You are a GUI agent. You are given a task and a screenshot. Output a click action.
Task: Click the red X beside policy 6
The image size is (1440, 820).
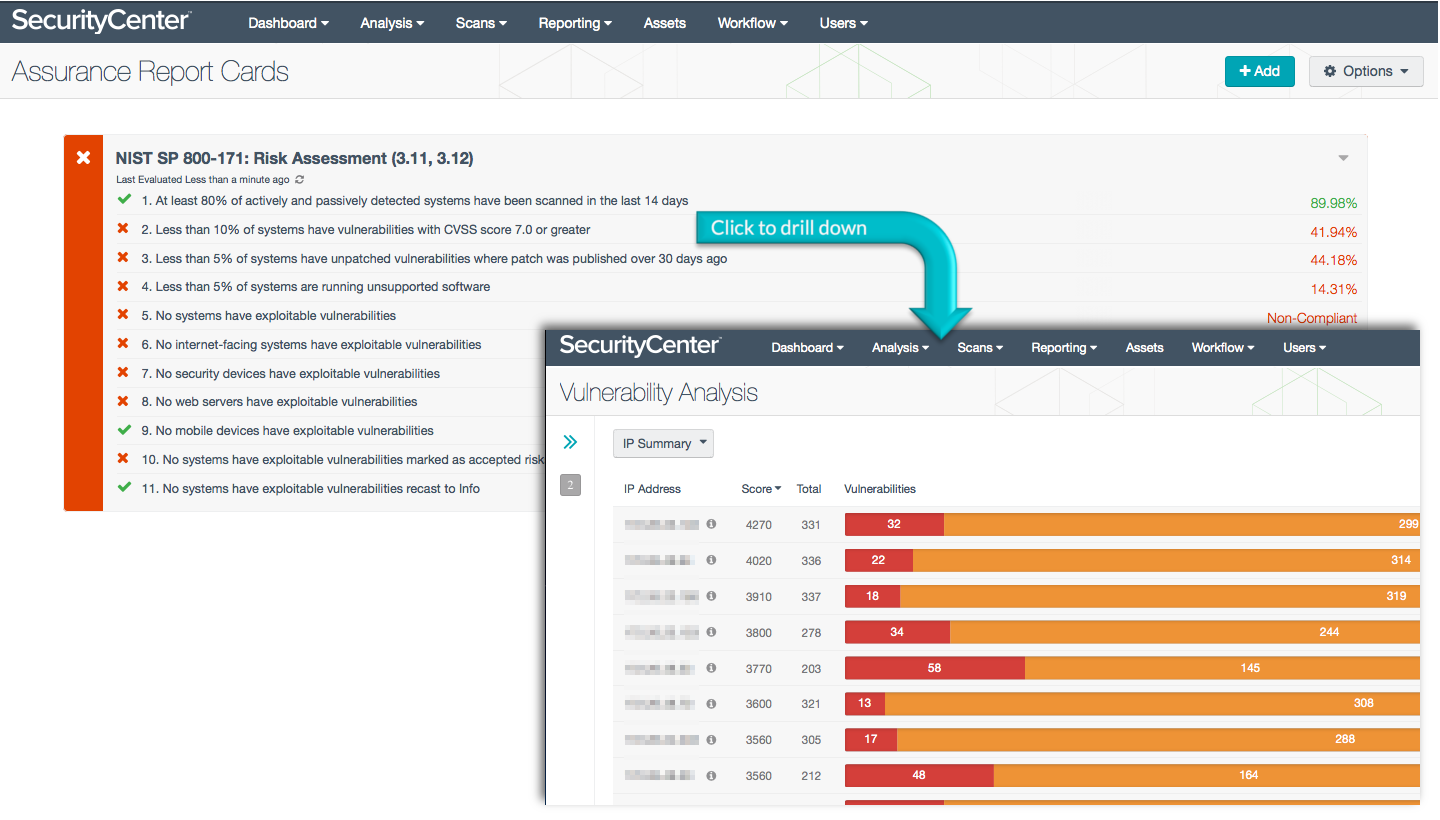point(124,344)
